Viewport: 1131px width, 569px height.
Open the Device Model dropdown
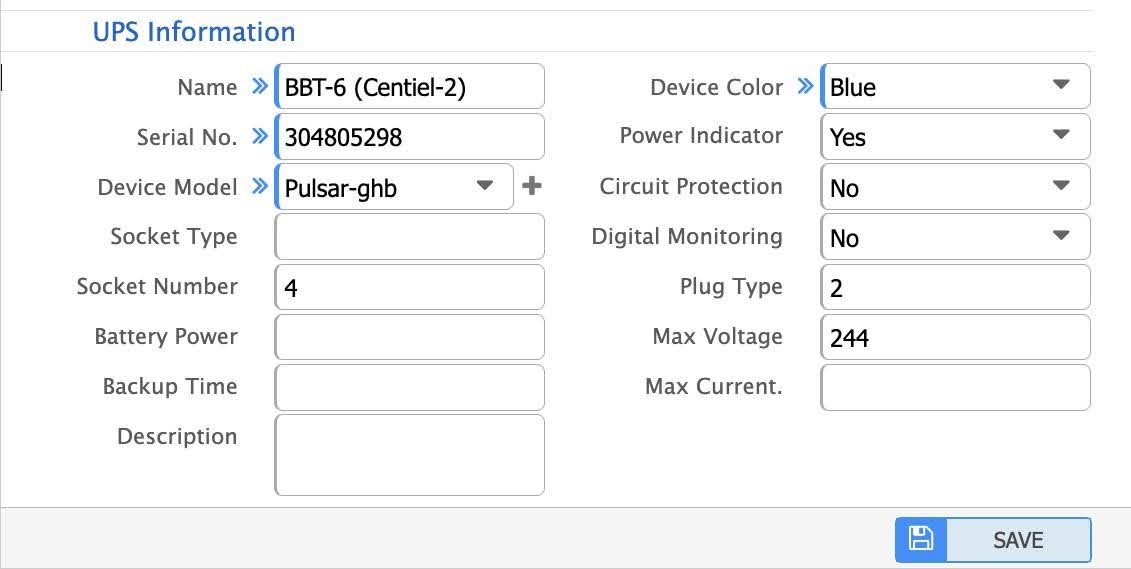point(484,186)
